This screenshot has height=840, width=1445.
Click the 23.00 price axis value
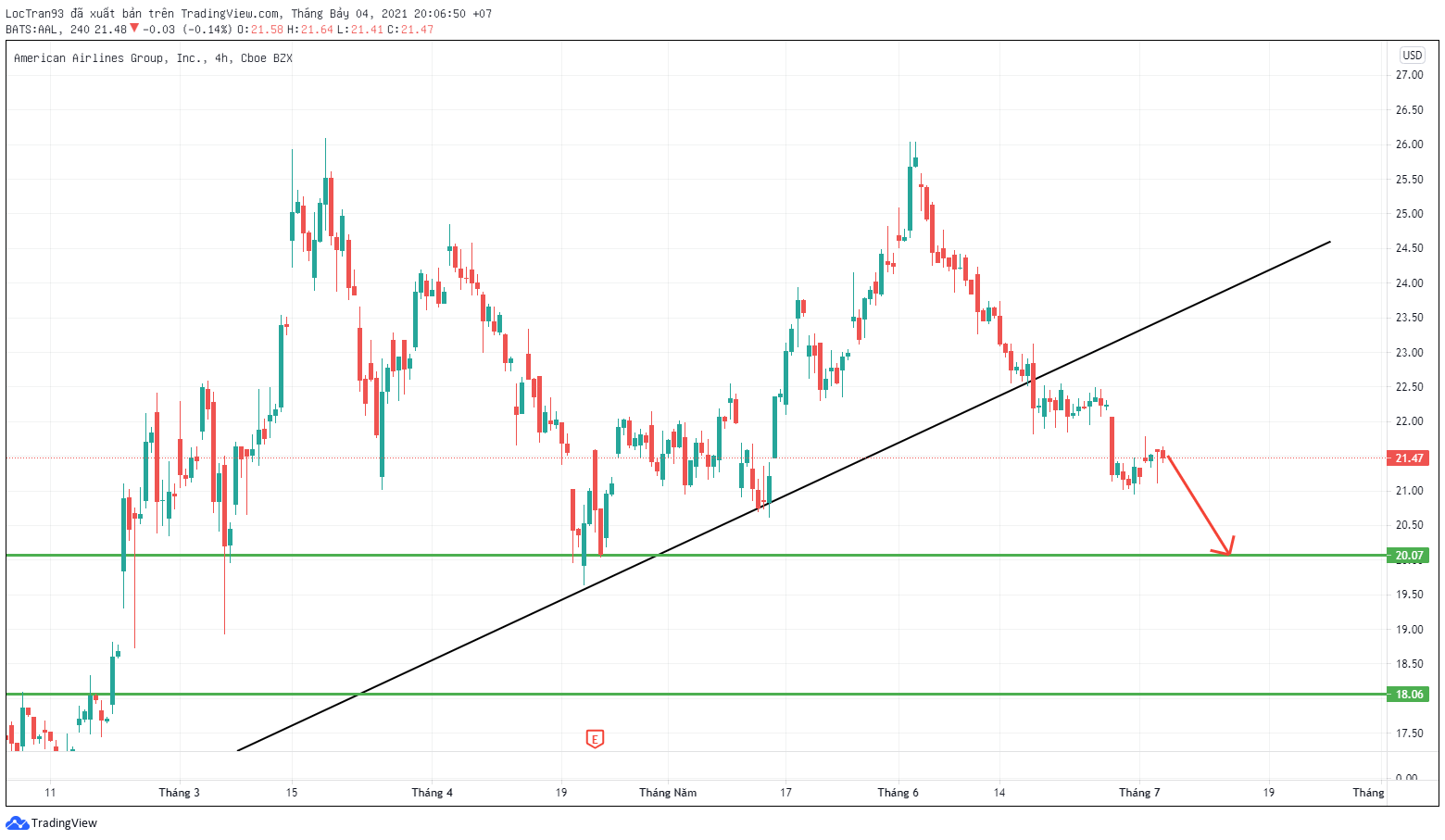tap(1409, 353)
